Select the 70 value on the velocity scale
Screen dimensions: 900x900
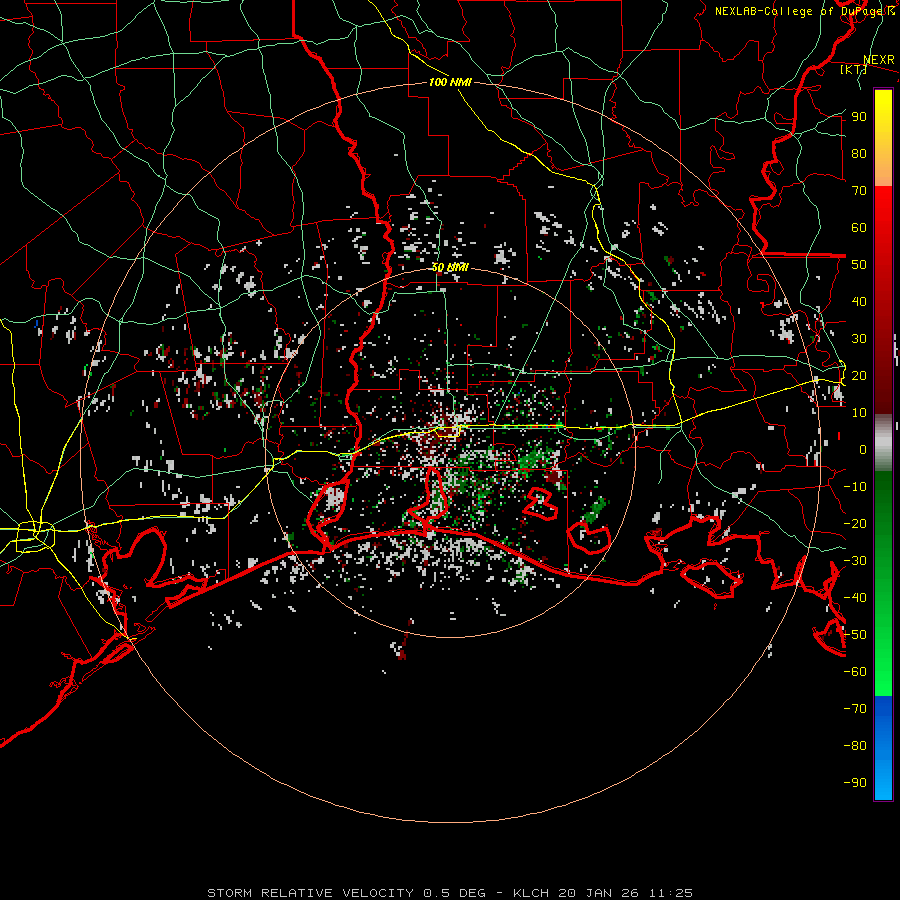tap(859, 191)
